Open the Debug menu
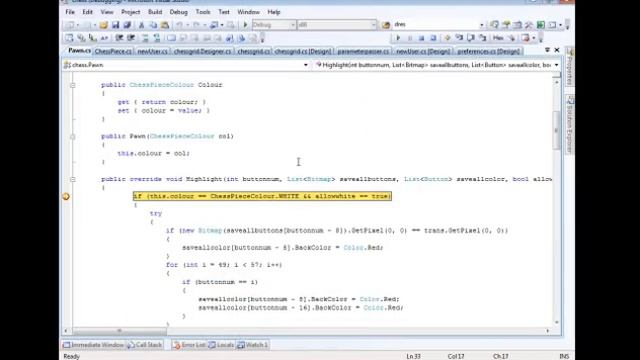The width and height of the screenshot is (640, 360). (178, 12)
